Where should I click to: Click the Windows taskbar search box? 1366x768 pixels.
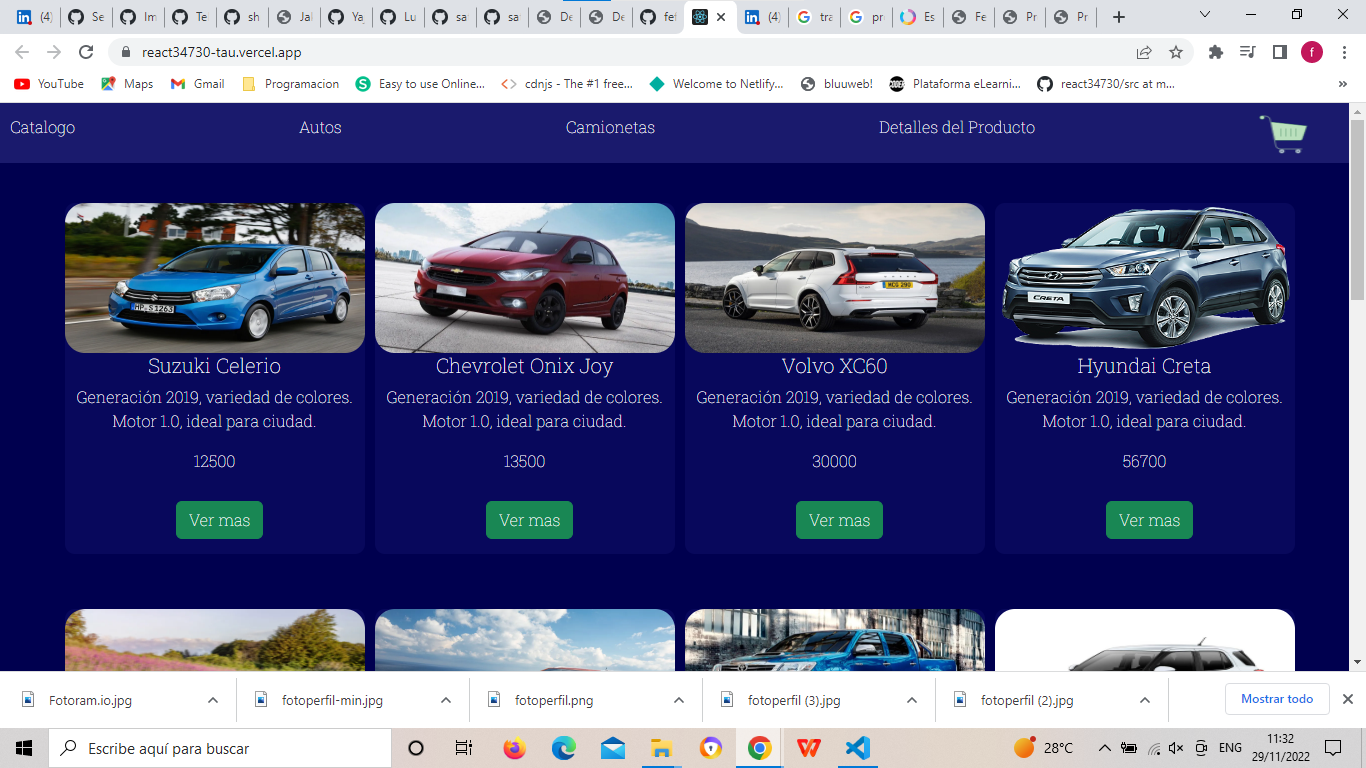point(220,748)
